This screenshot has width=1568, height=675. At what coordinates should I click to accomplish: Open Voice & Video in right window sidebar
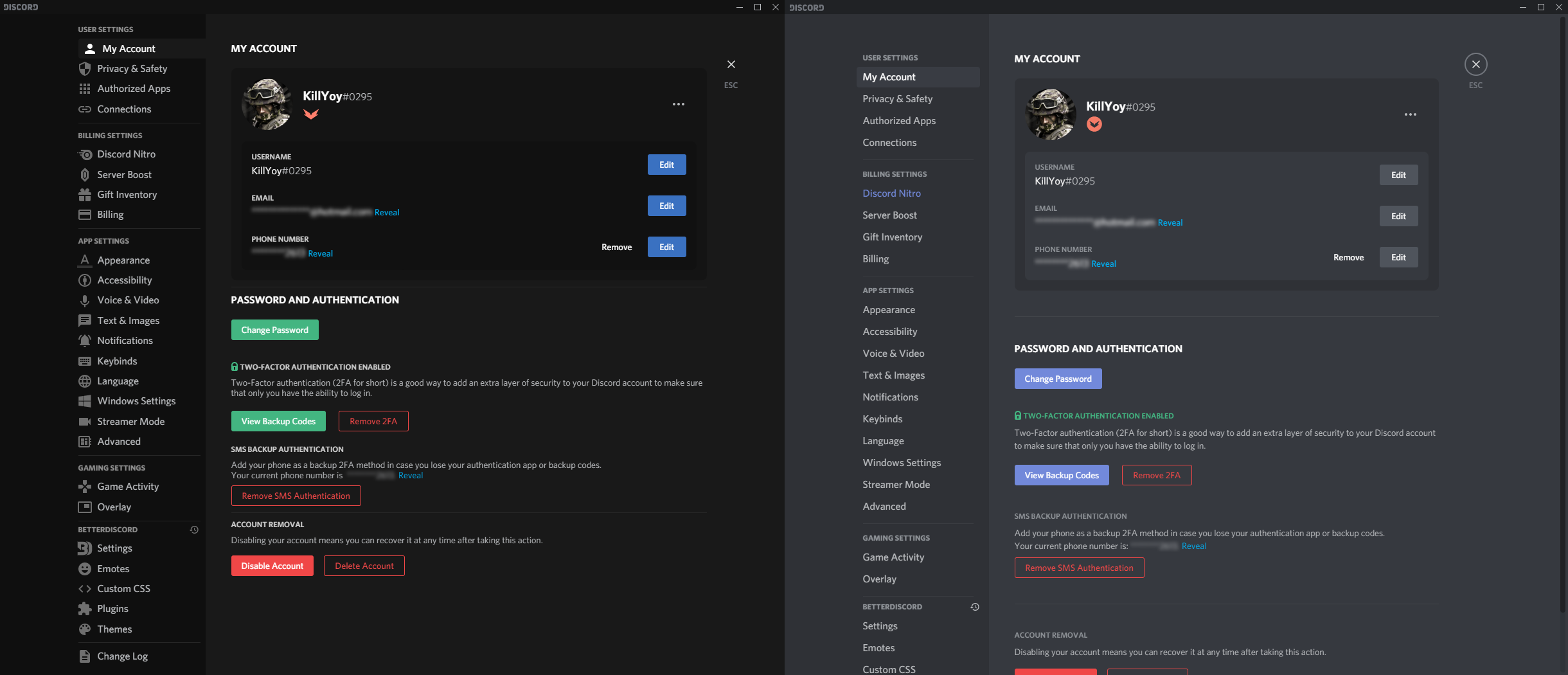[918, 354]
